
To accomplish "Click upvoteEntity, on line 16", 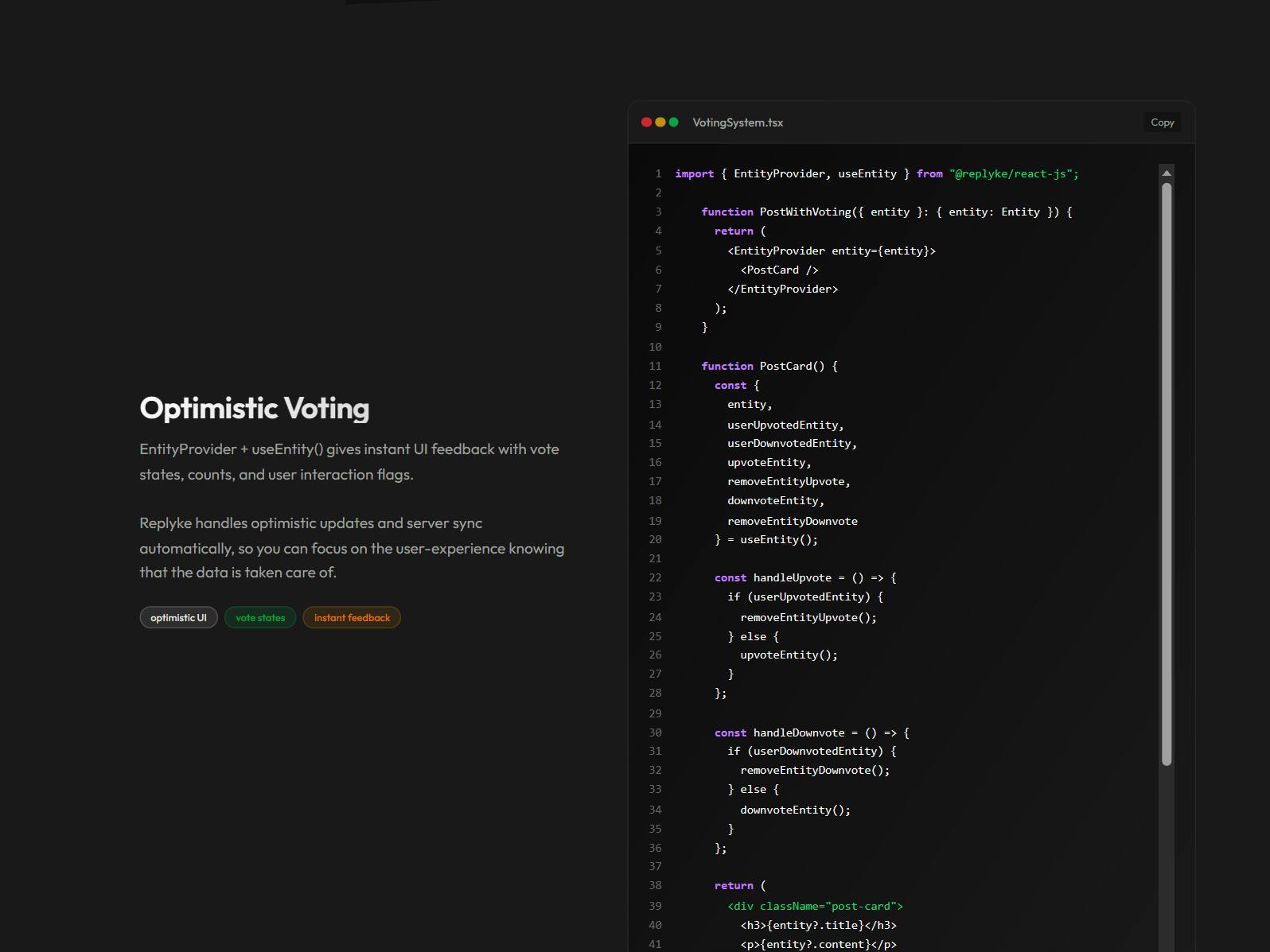I will (x=769, y=462).
